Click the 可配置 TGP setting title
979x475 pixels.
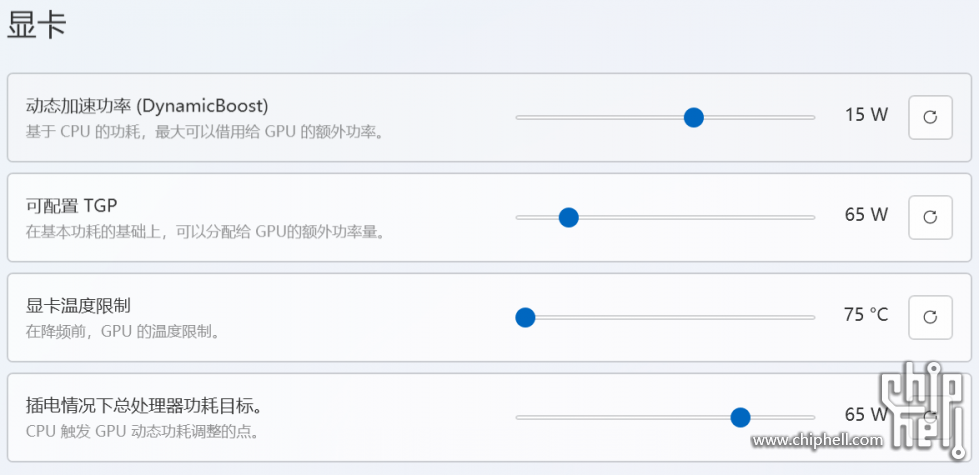pos(71,205)
